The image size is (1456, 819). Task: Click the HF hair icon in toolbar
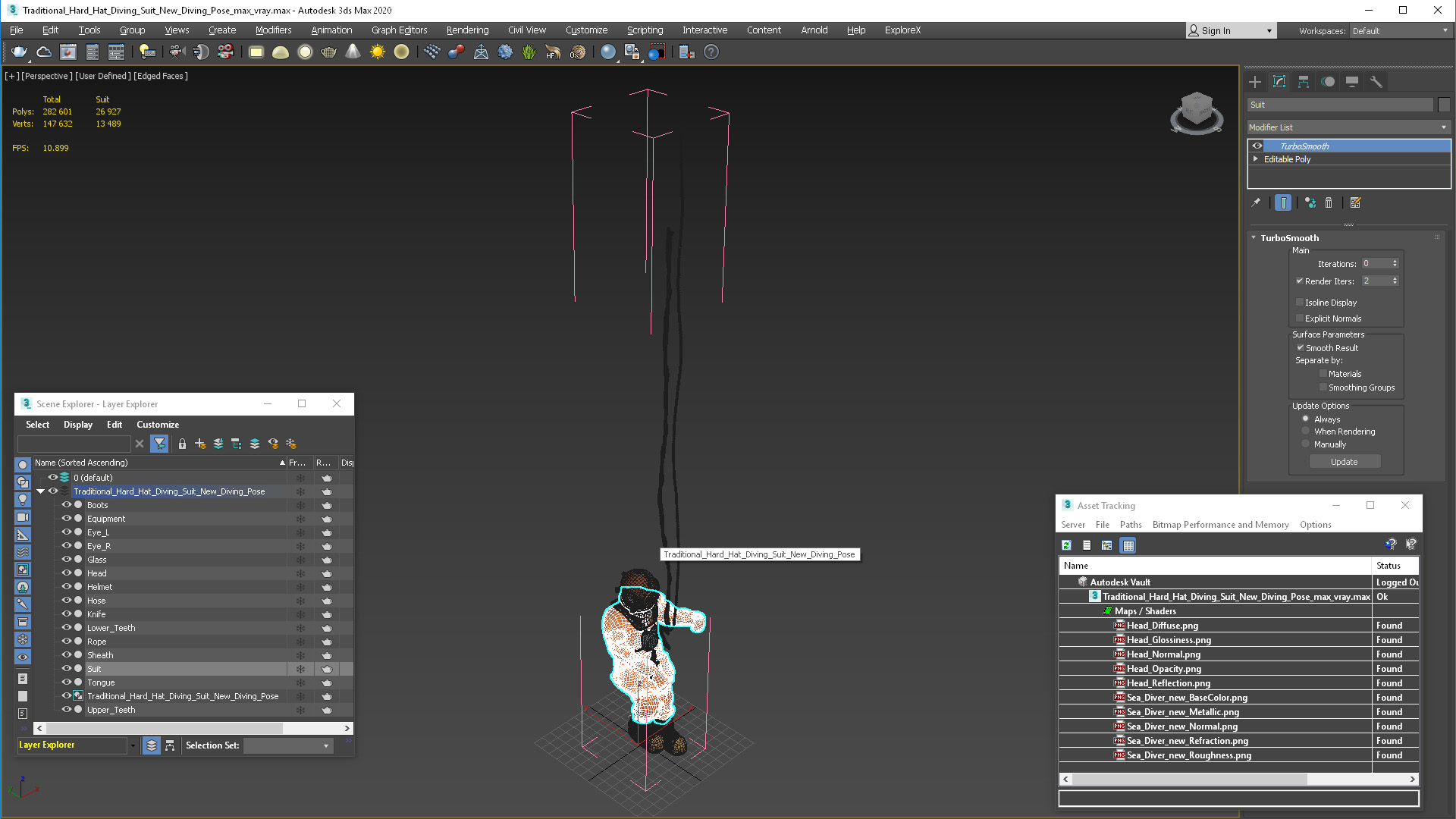553,52
